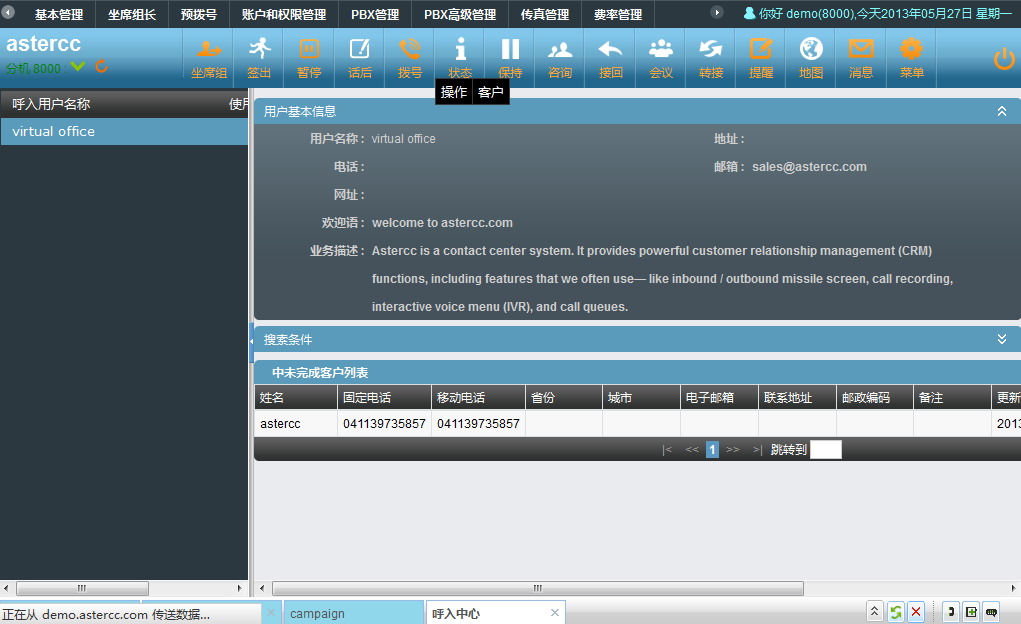Switch to the campaign tab

coord(318,614)
